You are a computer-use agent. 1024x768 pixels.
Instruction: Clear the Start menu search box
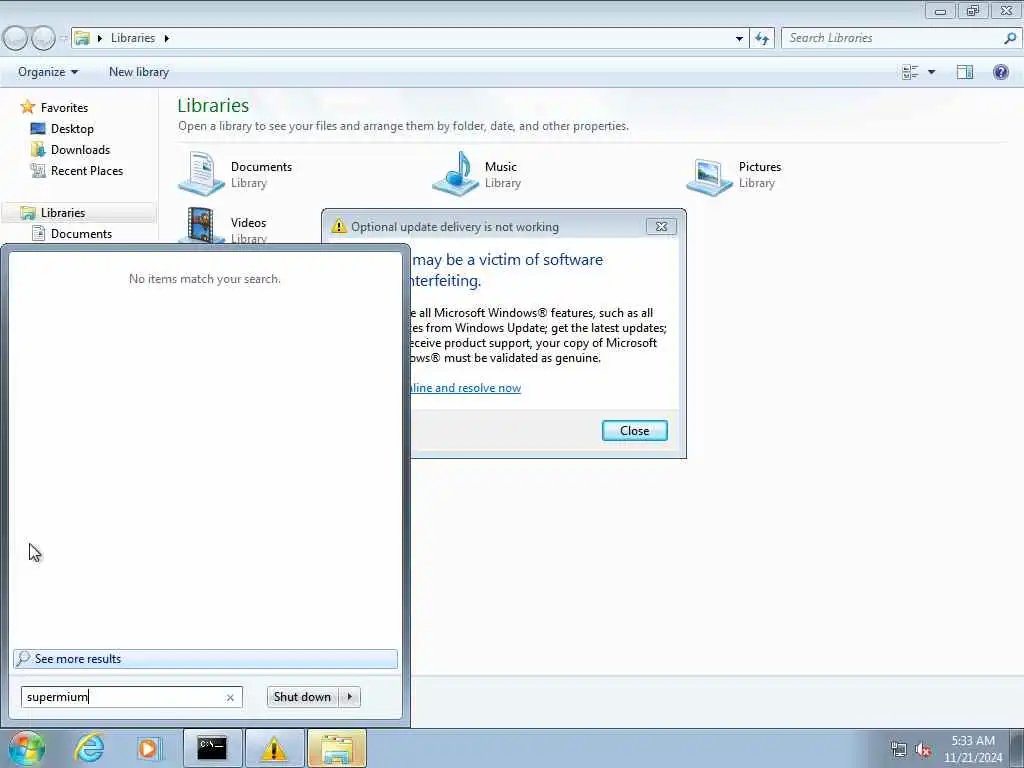click(230, 697)
